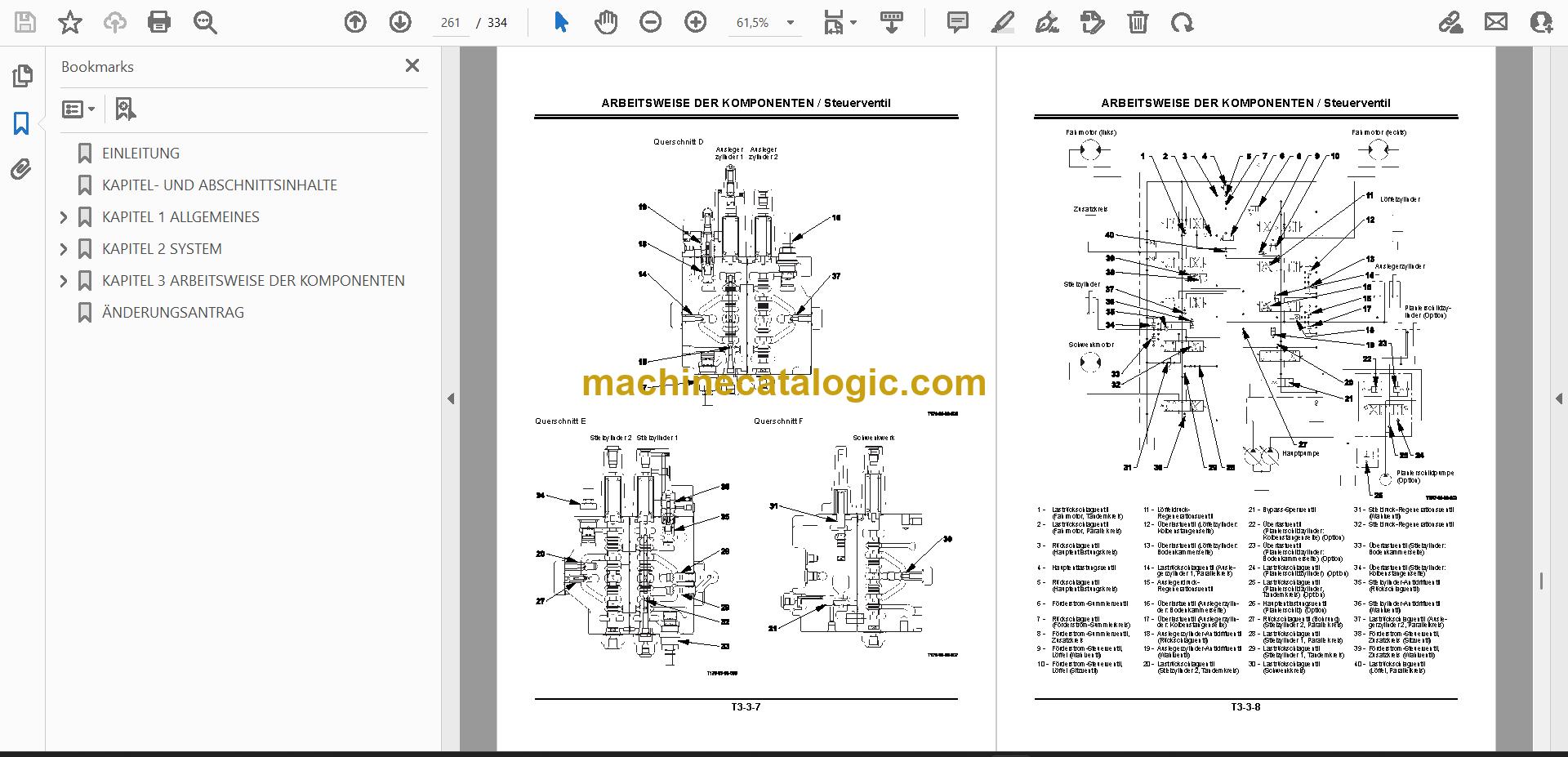
Task: Zoom out with the minus icon
Action: coord(650,22)
